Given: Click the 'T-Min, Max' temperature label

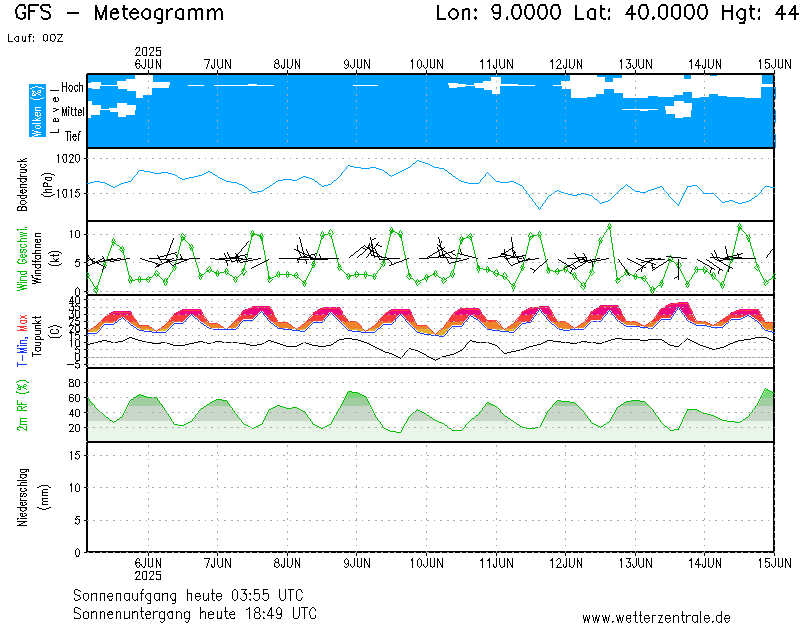Looking at the screenshot, I should pyautogui.click(x=22, y=340).
